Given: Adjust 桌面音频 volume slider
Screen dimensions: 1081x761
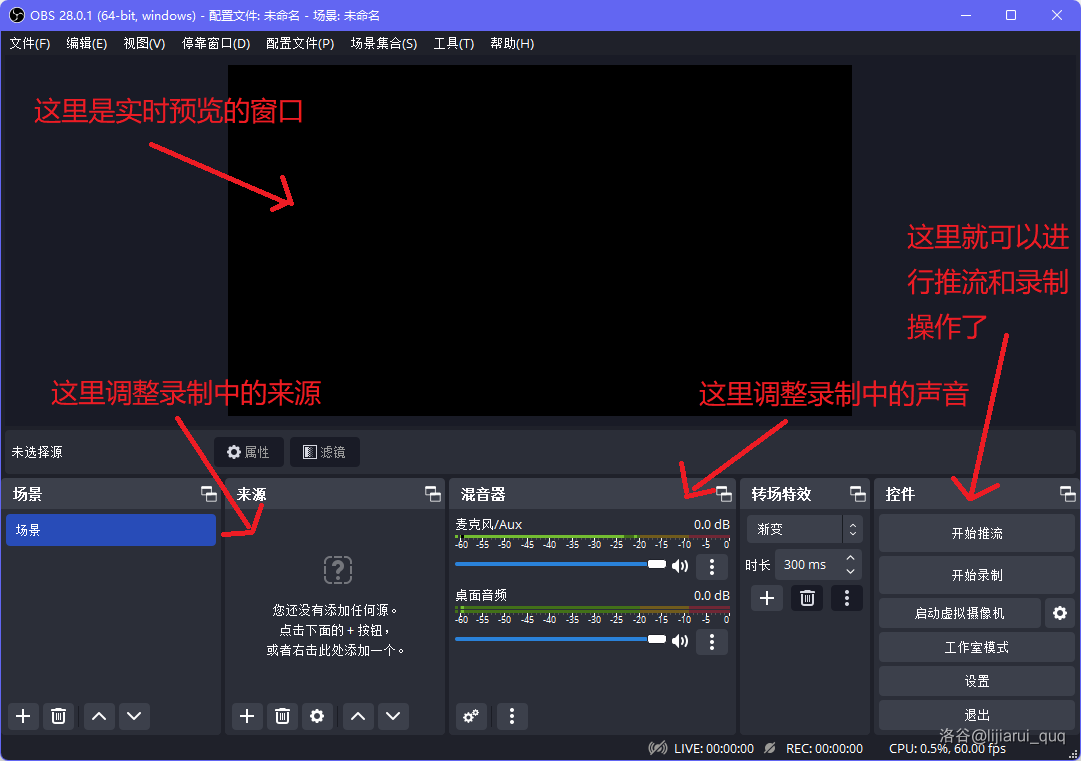Looking at the screenshot, I should pyautogui.click(x=560, y=640).
